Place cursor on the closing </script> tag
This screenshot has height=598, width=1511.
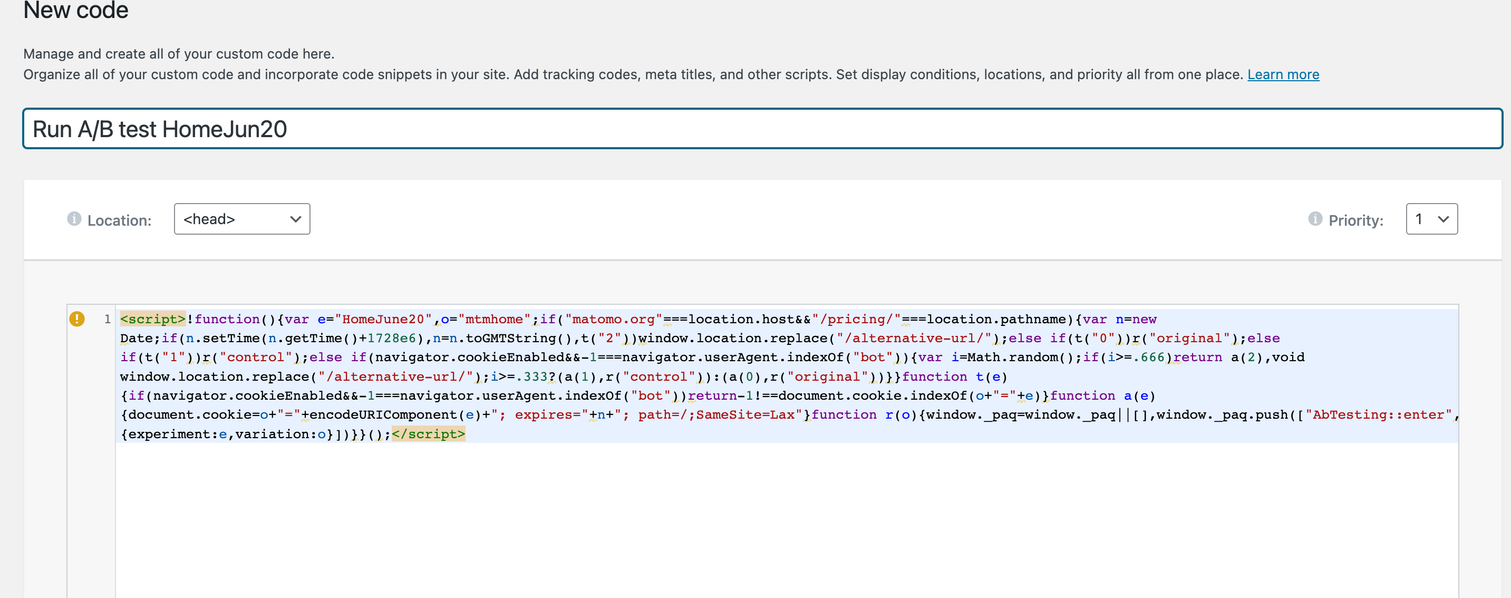tap(429, 435)
